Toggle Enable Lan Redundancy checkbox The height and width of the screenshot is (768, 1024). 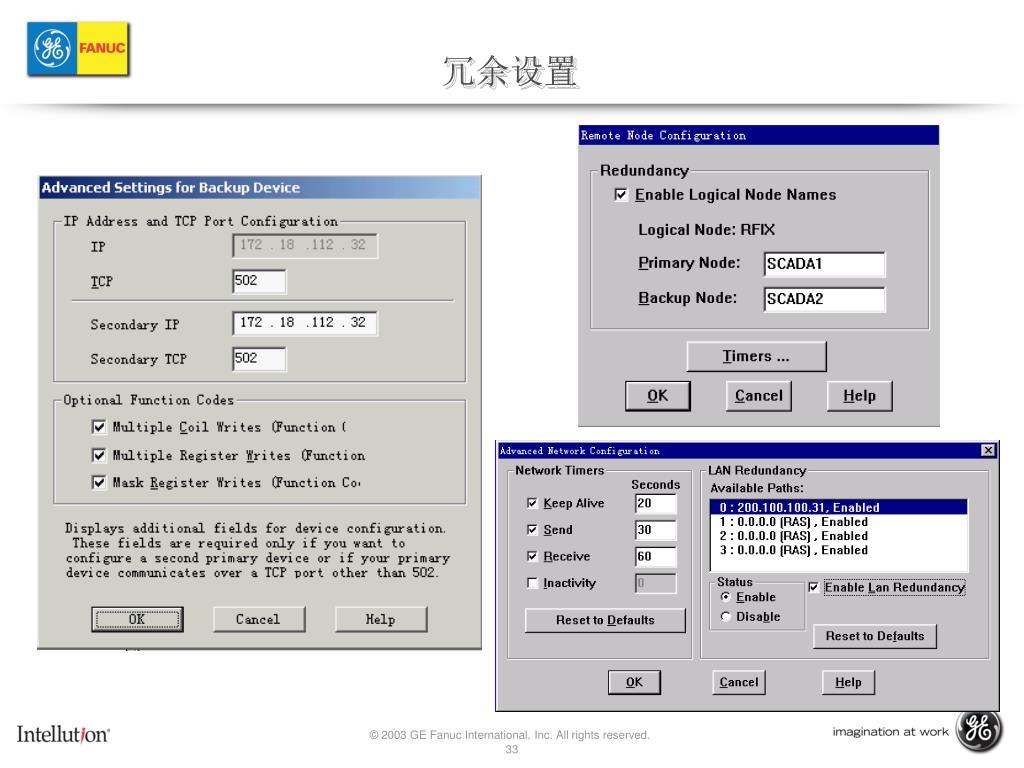click(x=813, y=587)
